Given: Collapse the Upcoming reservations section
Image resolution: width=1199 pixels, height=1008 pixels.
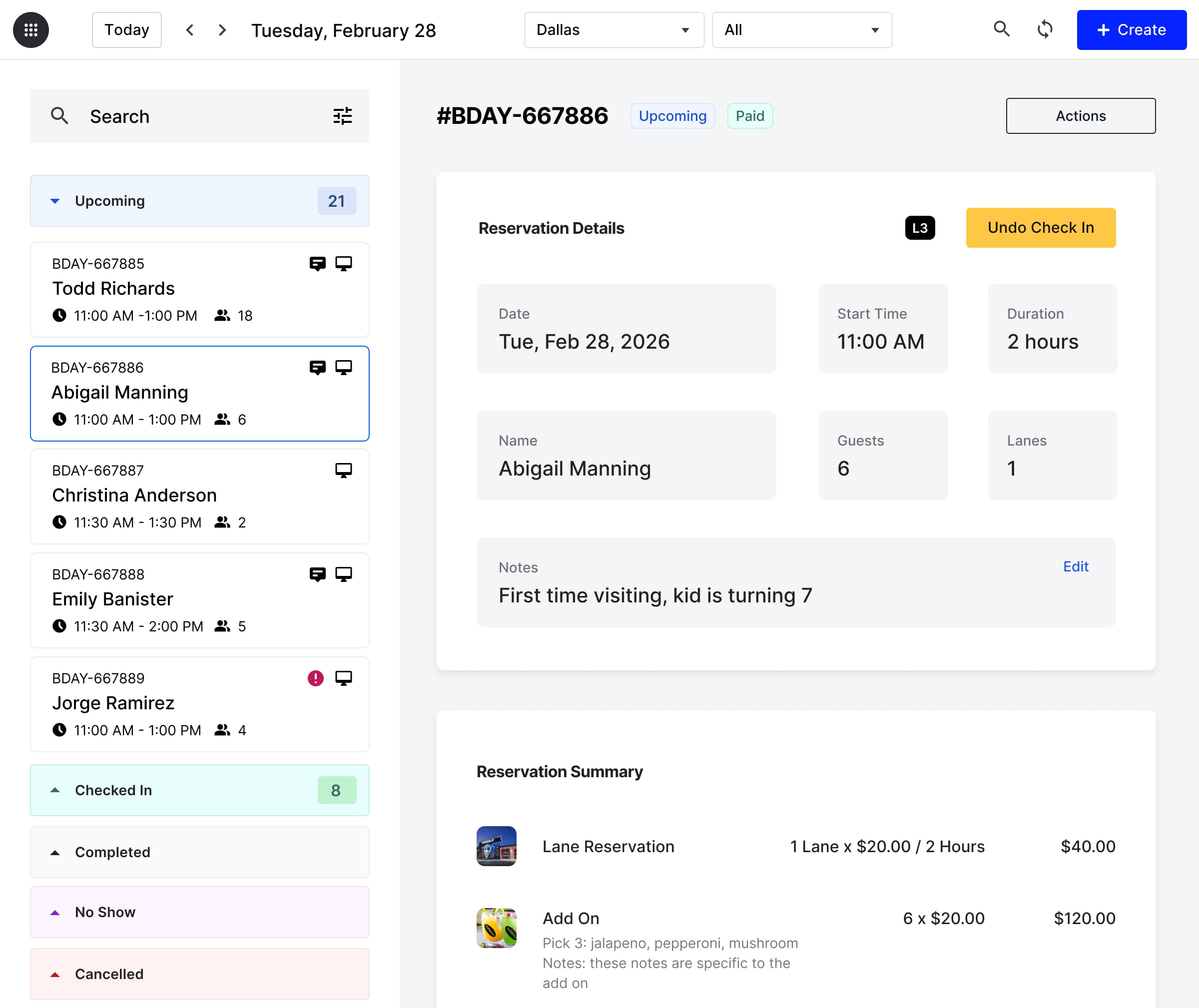Looking at the screenshot, I should tap(55, 201).
